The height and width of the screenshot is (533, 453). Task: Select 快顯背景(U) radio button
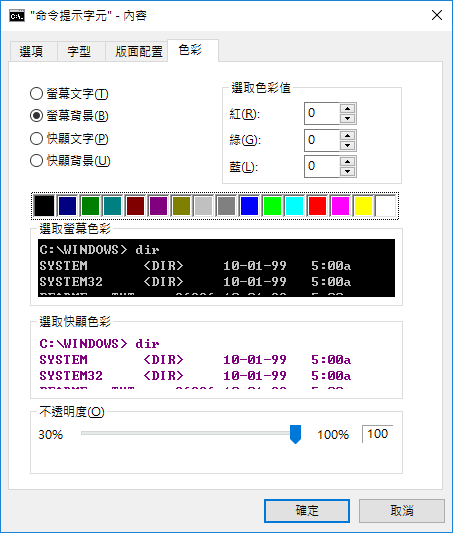[70, 161]
